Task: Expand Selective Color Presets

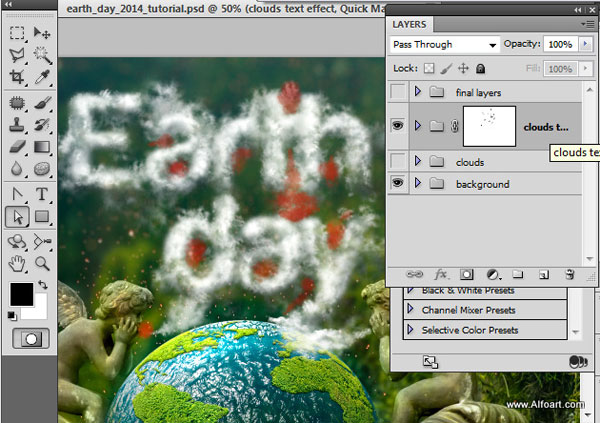Action: click(411, 329)
